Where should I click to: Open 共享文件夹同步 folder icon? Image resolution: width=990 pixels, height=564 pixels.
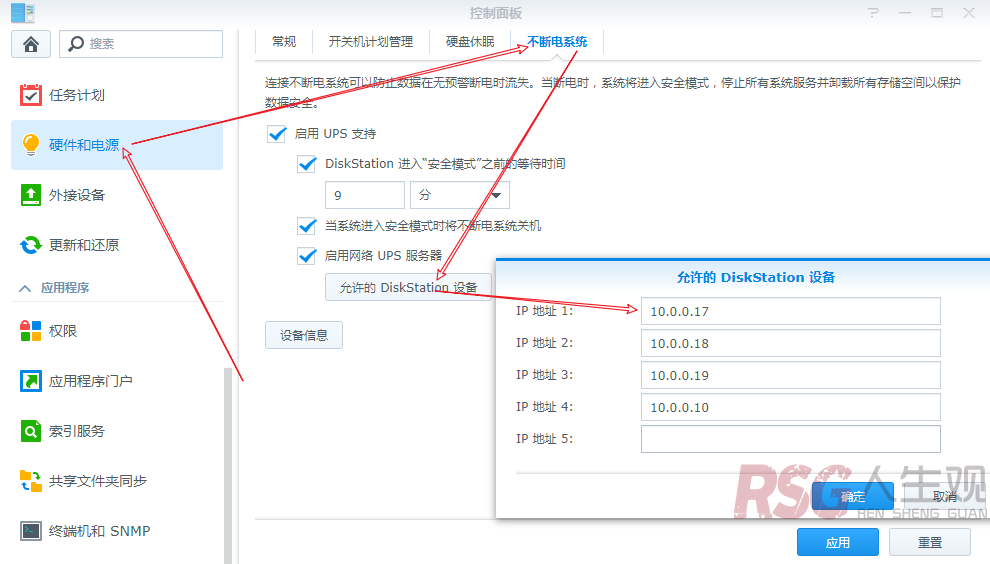30,481
